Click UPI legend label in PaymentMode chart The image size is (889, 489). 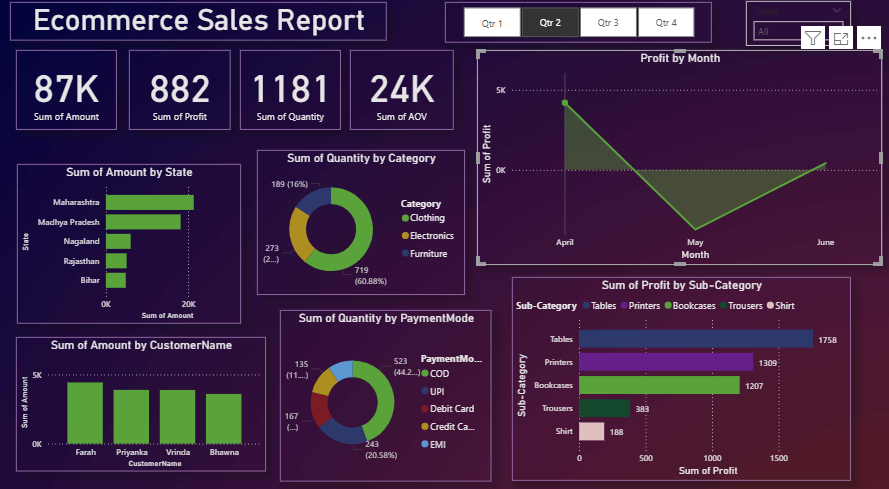437,391
